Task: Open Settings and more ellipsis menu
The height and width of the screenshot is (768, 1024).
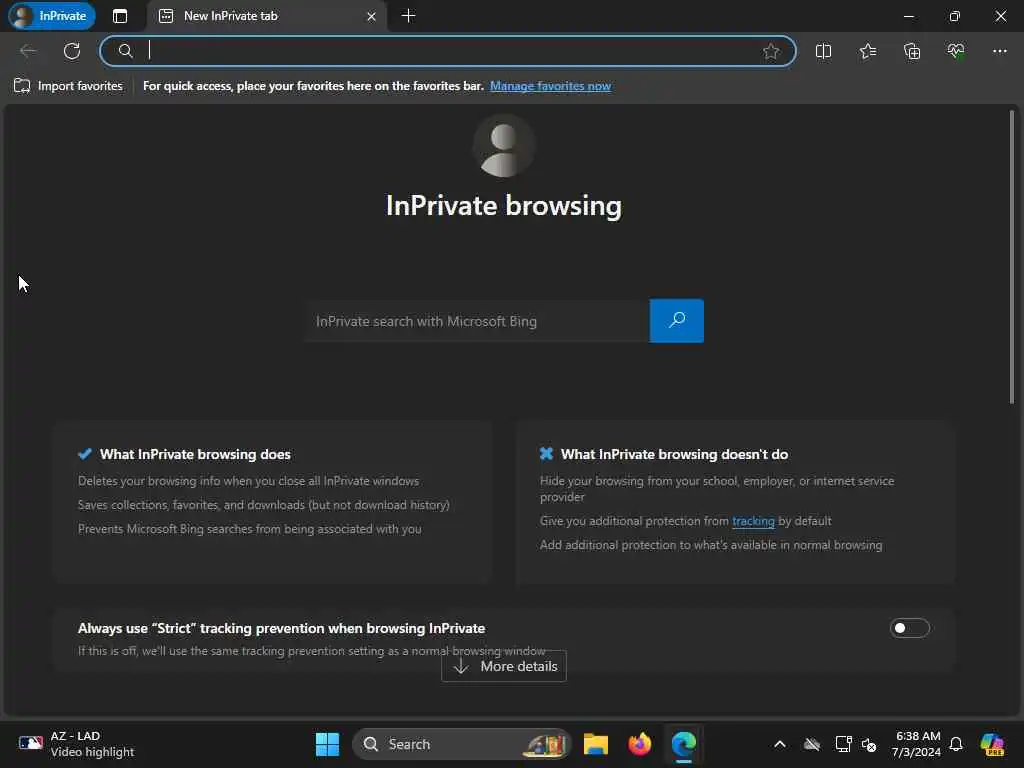Action: click(x=1000, y=51)
